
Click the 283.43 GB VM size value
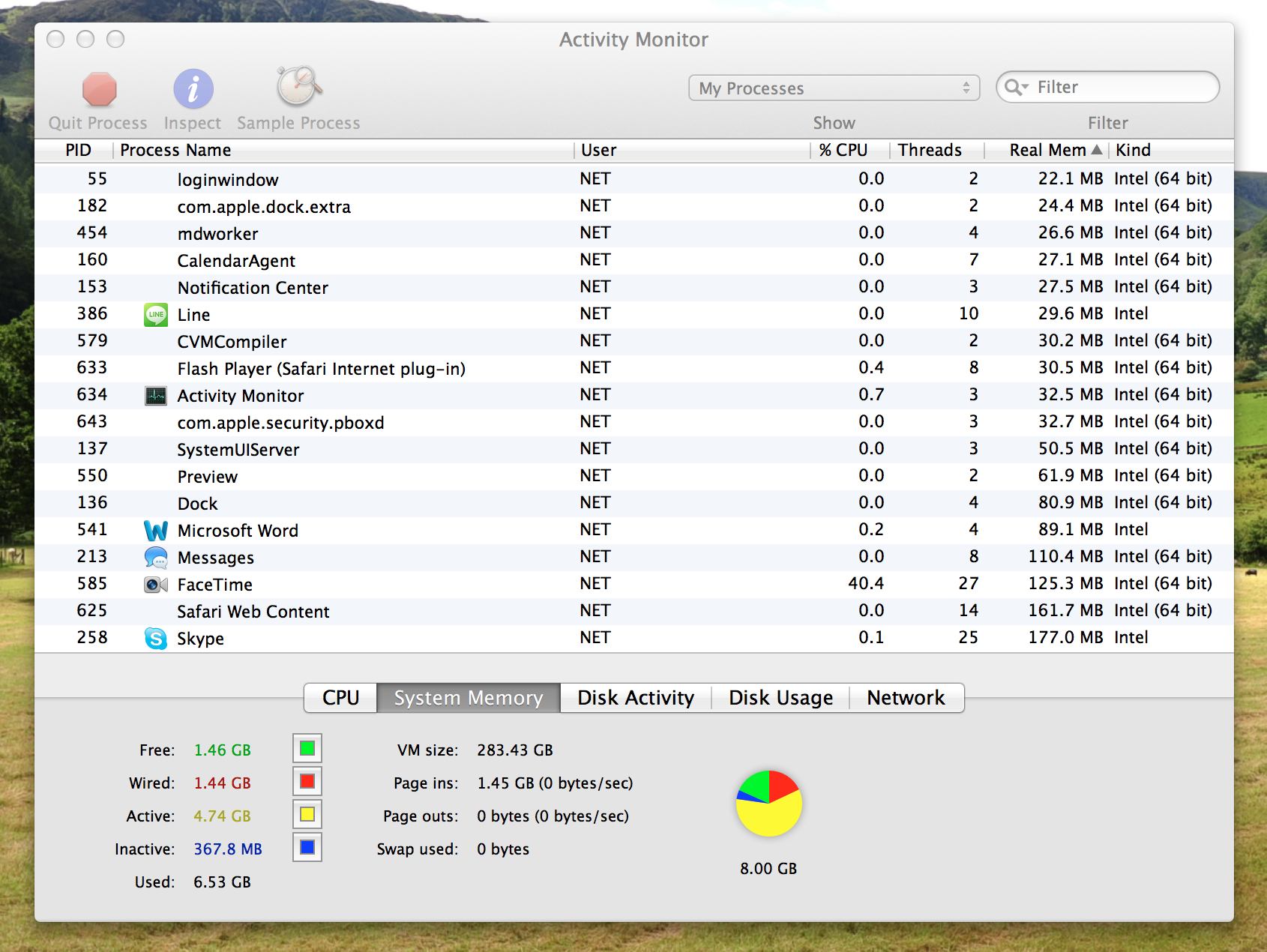pyautogui.click(x=515, y=750)
